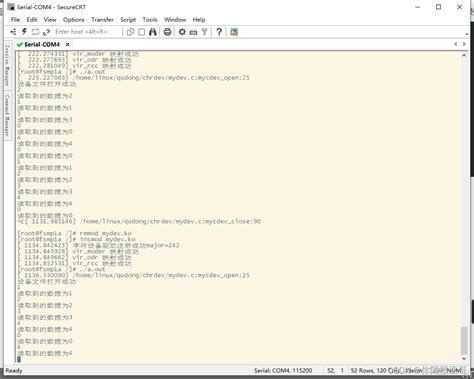474x379 pixels.
Task: Click the Reconnect link icon
Action: 46,32
